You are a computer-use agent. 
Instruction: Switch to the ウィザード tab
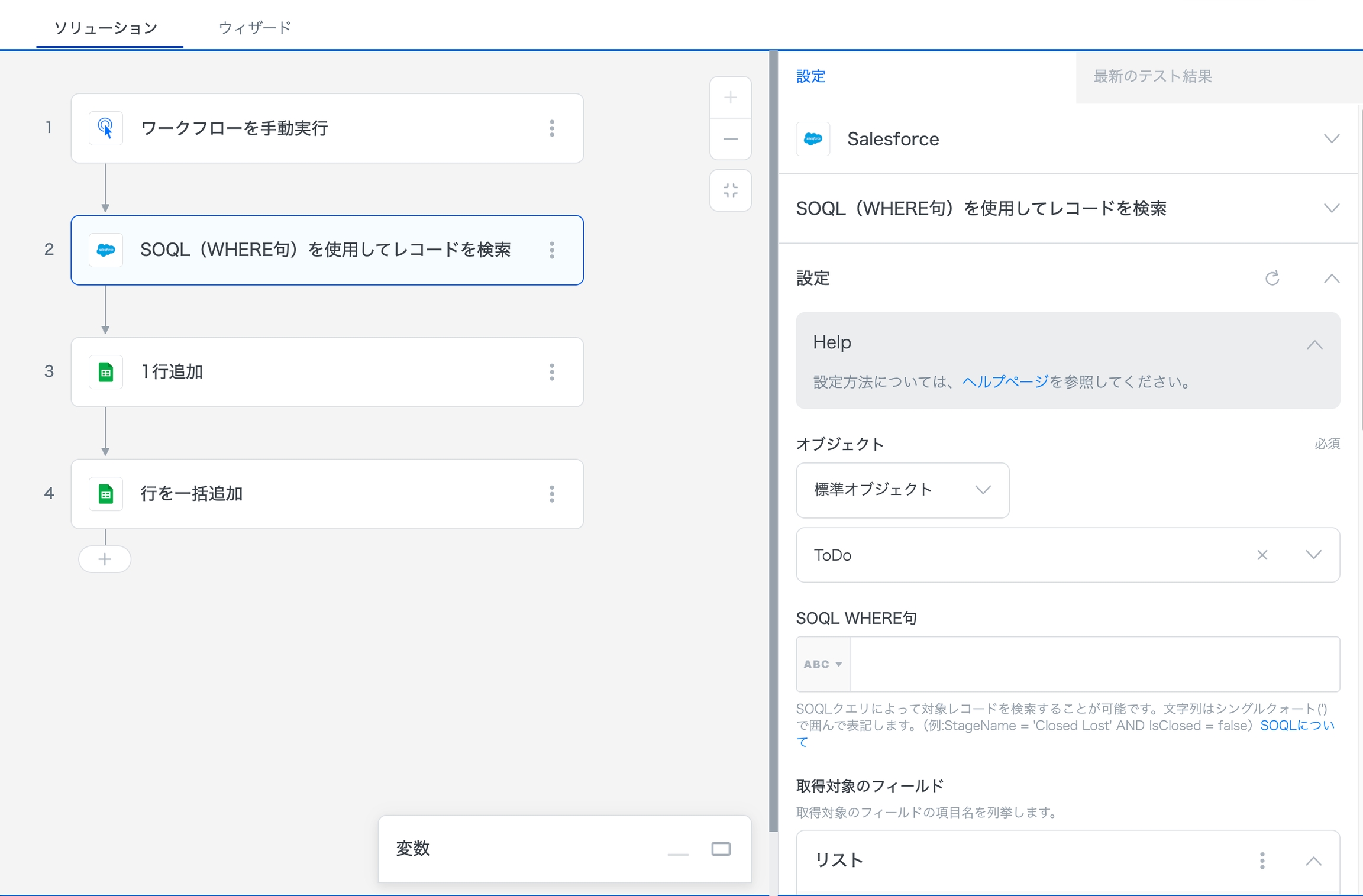[254, 28]
